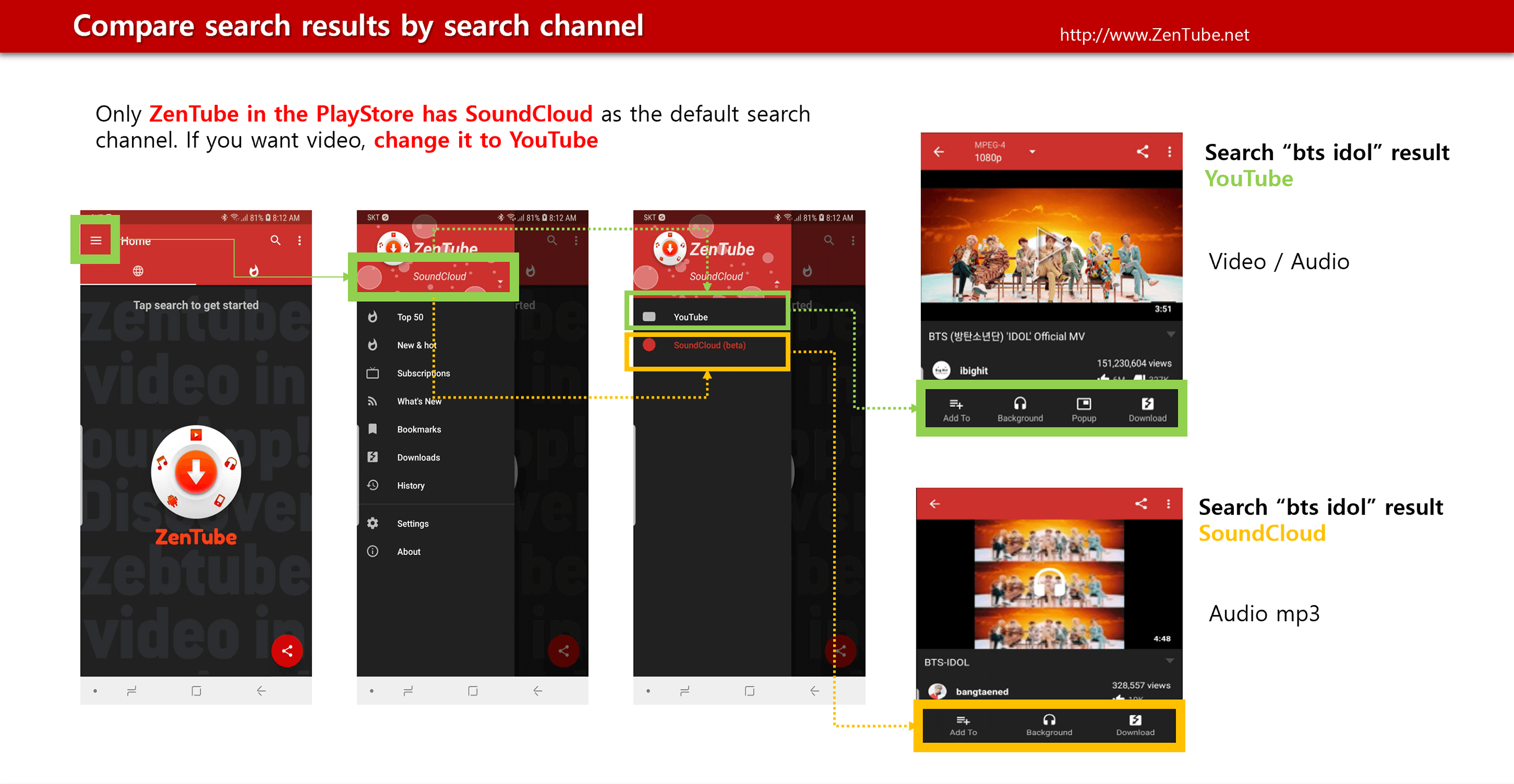Share the YouTube video via share icon
The width and height of the screenshot is (1514, 784).
click(1142, 152)
